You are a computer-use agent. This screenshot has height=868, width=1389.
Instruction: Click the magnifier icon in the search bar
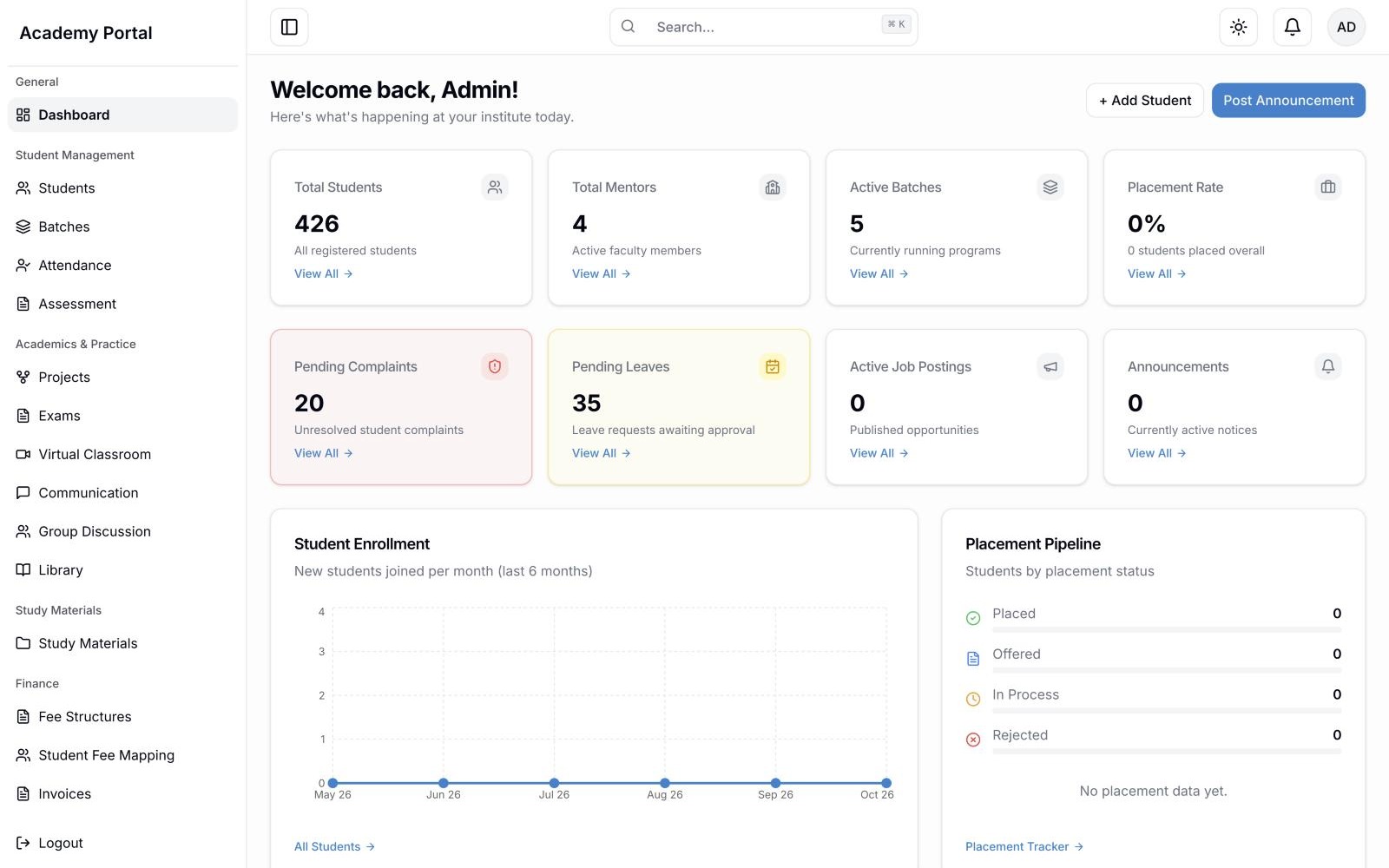pyautogui.click(x=629, y=27)
